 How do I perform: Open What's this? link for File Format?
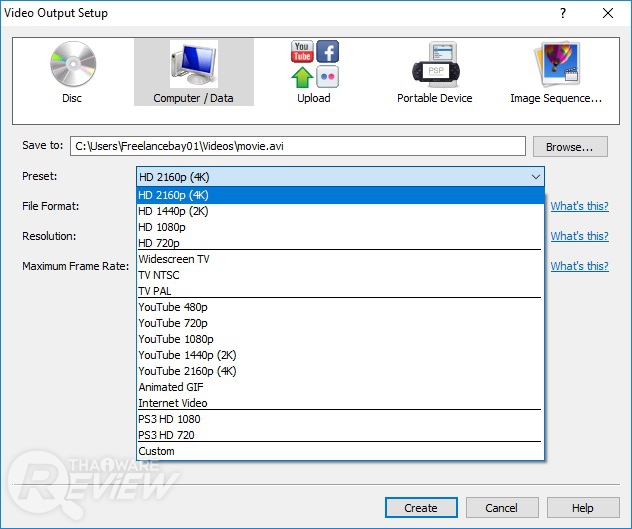(580, 206)
